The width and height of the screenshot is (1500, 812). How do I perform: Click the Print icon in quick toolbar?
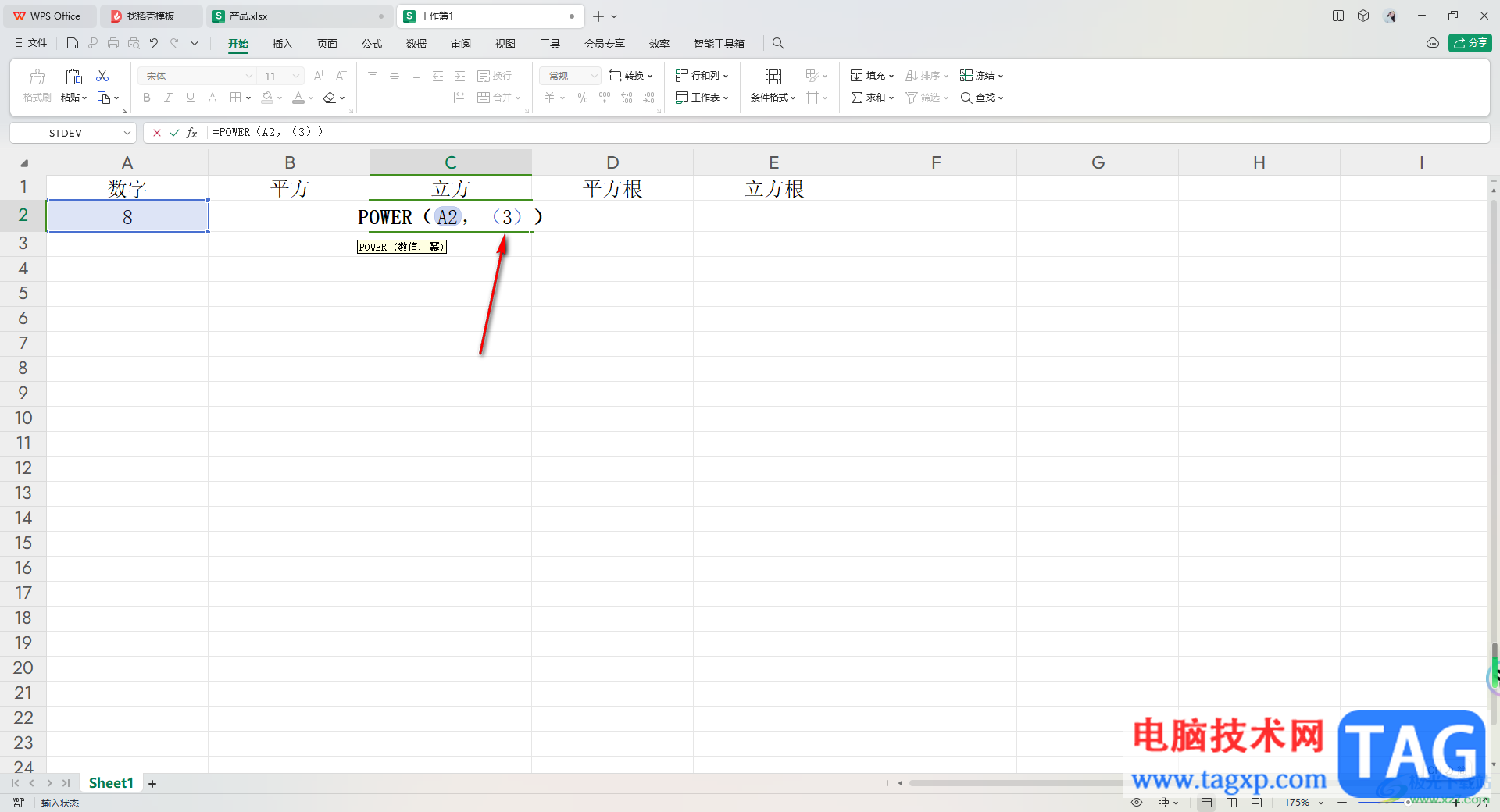pos(113,44)
